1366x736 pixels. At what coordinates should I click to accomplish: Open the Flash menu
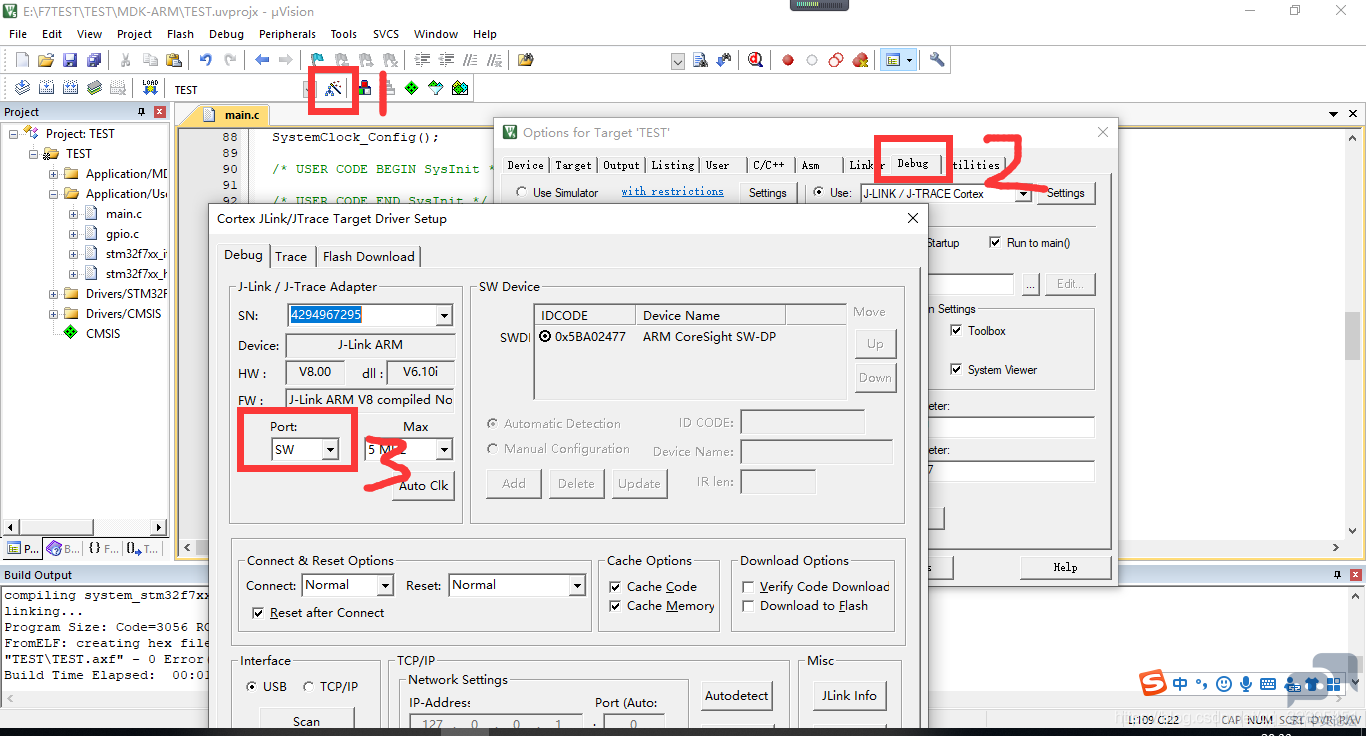181,34
